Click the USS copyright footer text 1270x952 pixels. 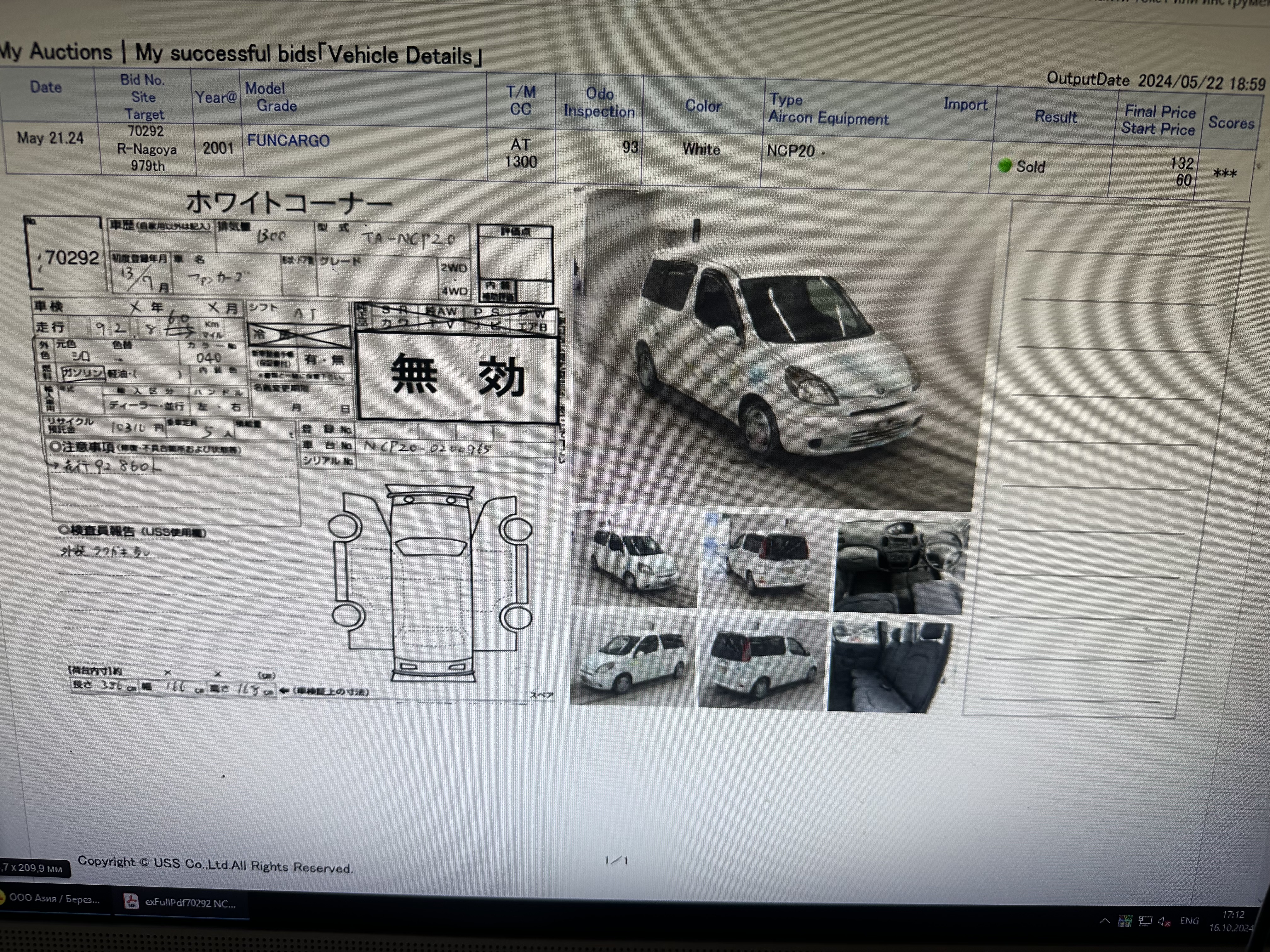(215, 864)
